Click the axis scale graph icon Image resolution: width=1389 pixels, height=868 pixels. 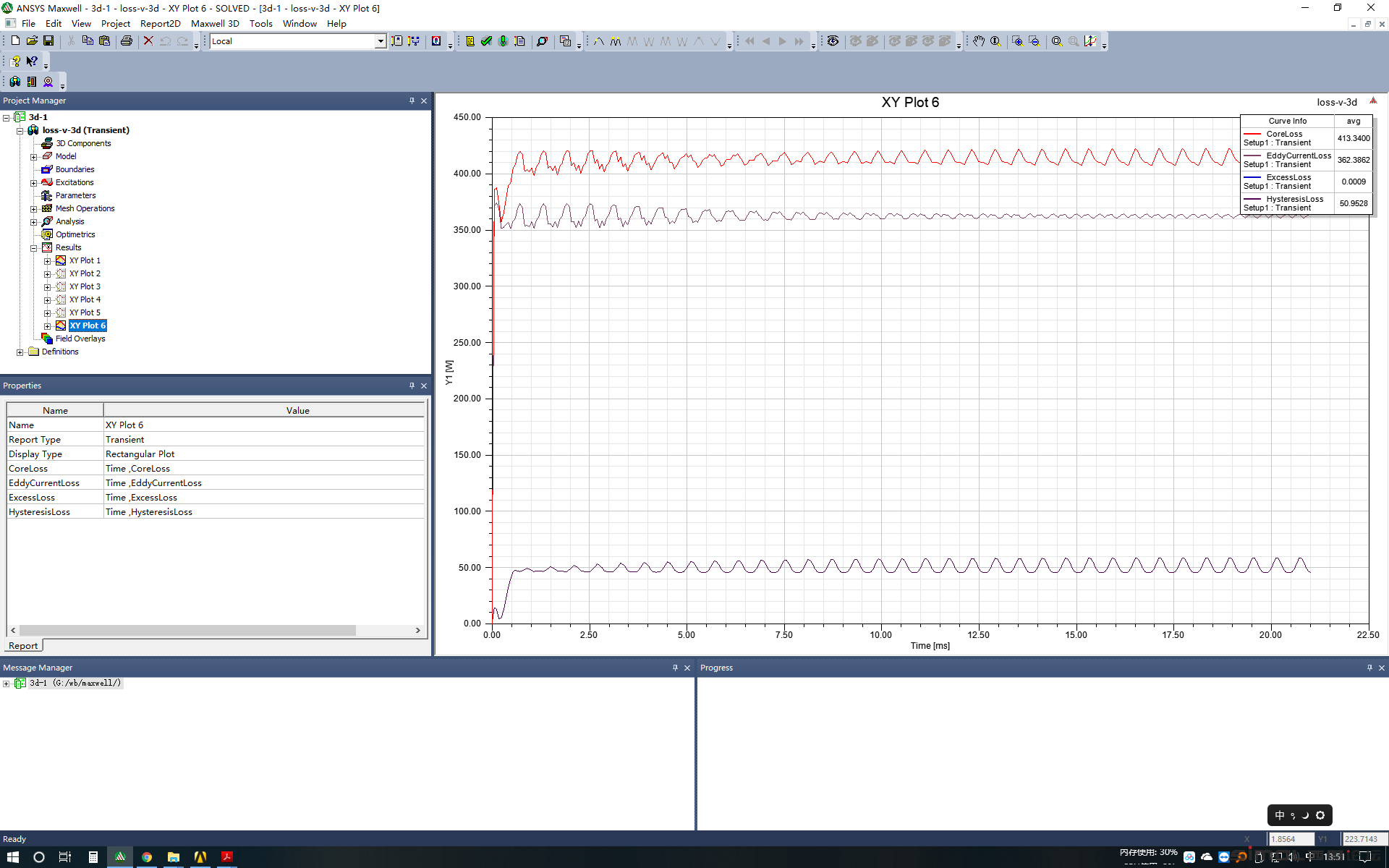pyautogui.click(x=1090, y=41)
